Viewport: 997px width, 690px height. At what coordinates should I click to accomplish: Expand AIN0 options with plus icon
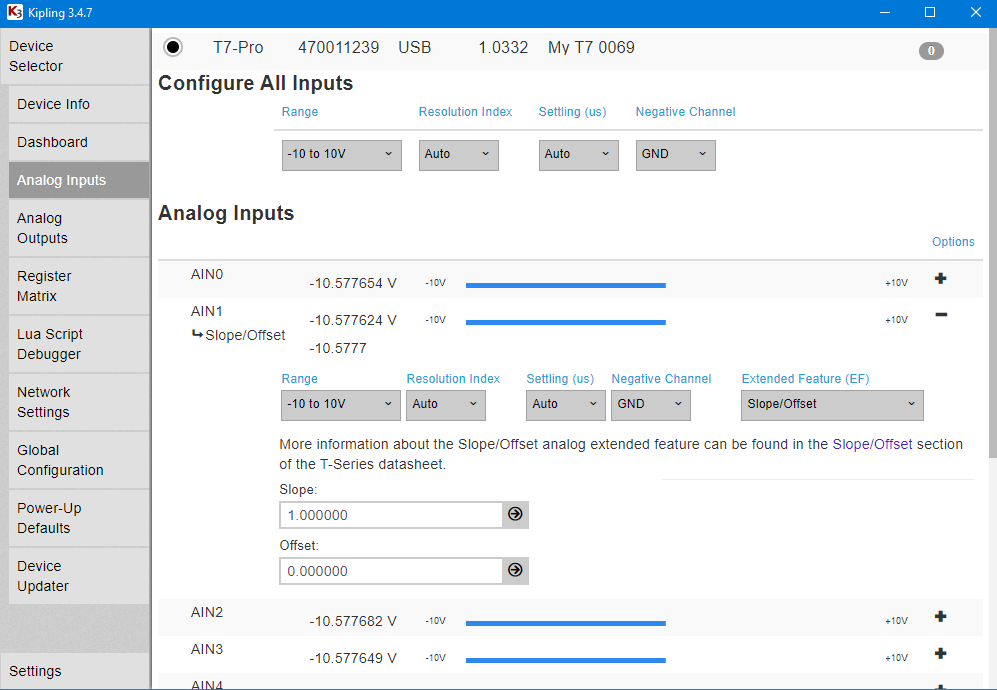(x=940, y=279)
